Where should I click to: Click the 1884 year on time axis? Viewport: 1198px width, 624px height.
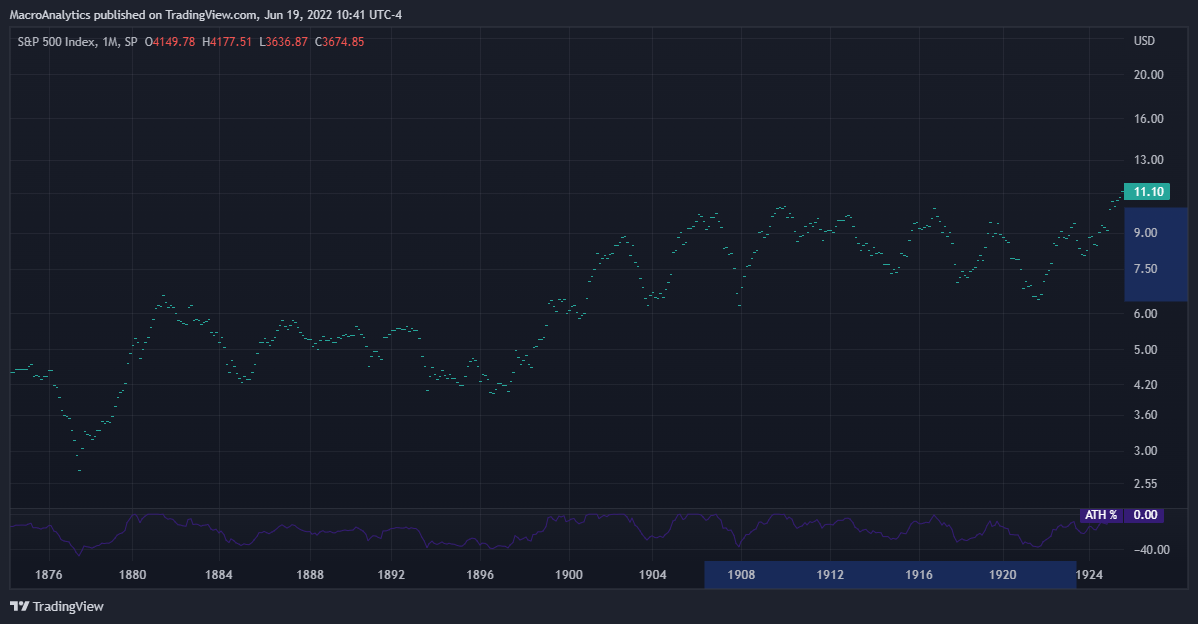coord(219,575)
